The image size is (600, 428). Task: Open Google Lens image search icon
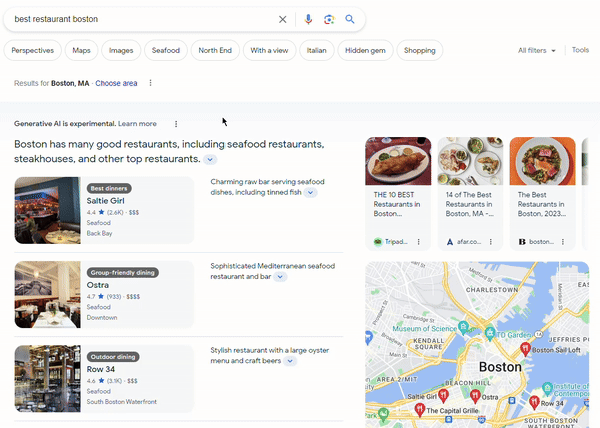[329, 19]
